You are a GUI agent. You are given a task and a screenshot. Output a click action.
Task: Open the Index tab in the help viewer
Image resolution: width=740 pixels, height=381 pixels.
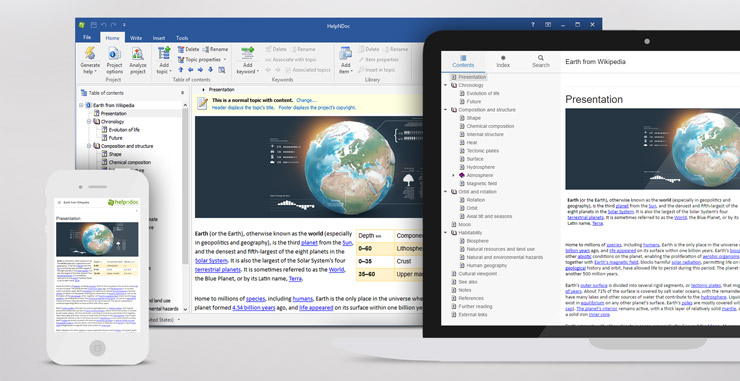coord(503,61)
